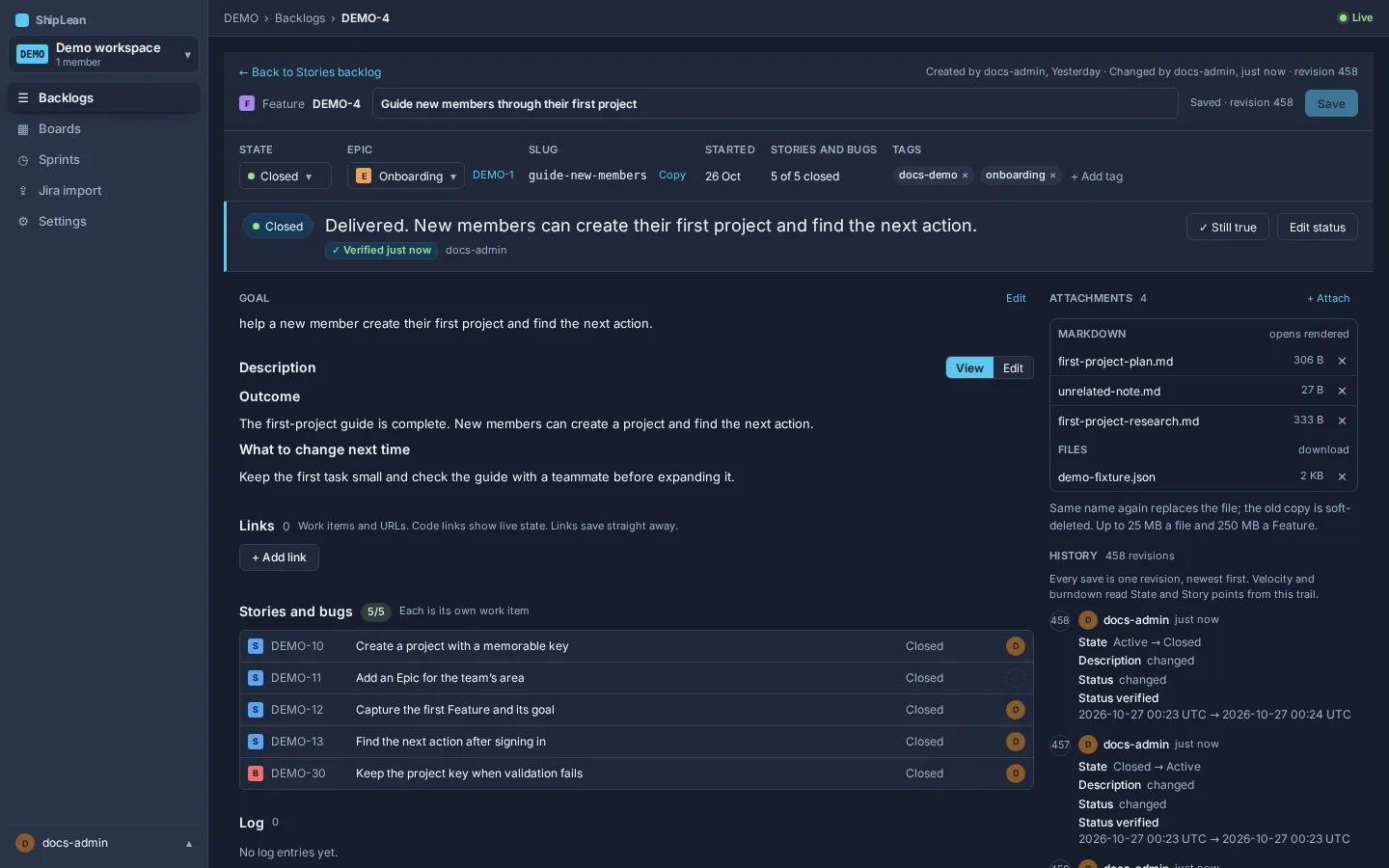1389x868 pixels.
Task: Click the Edit status button
Action: (1318, 228)
